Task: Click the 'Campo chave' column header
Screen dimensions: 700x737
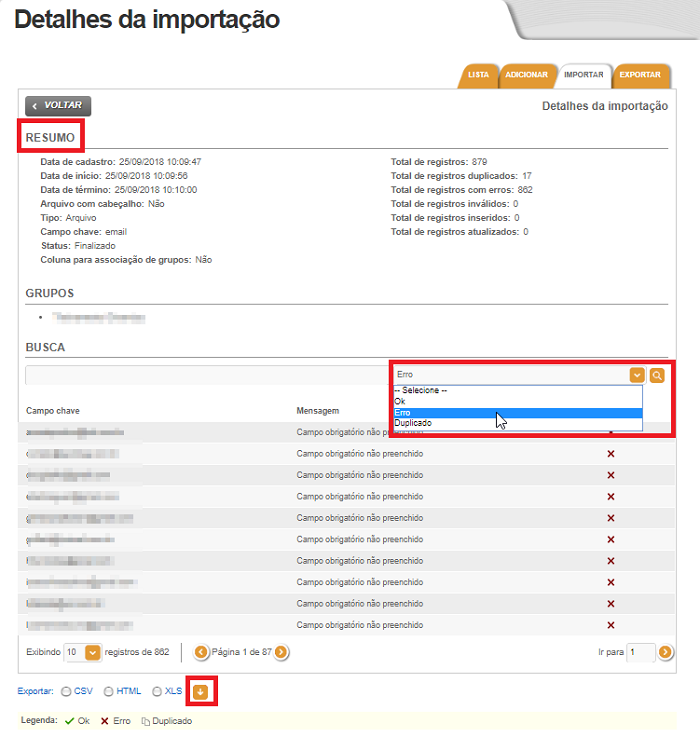Action: click(x=53, y=411)
